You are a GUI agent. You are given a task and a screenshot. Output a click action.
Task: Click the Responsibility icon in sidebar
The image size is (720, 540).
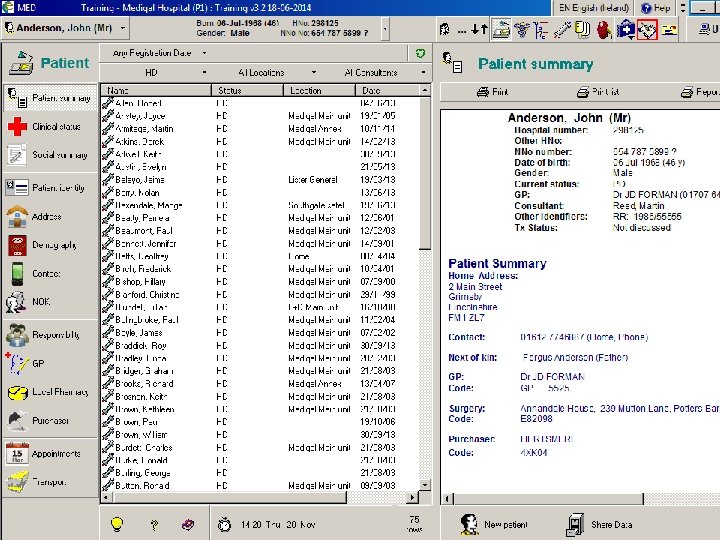point(17,335)
